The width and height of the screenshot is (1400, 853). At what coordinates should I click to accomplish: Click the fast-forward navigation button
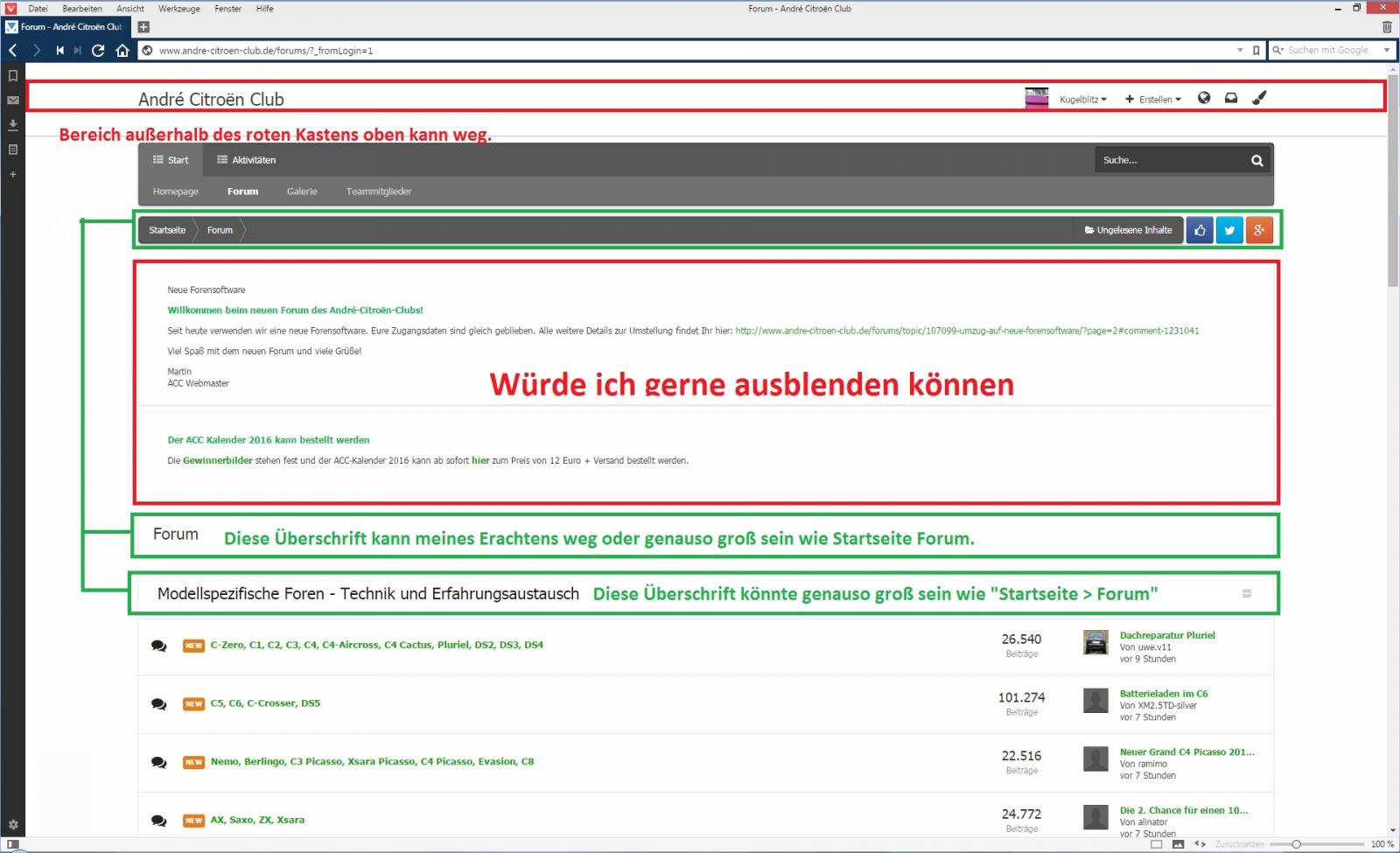point(78,51)
